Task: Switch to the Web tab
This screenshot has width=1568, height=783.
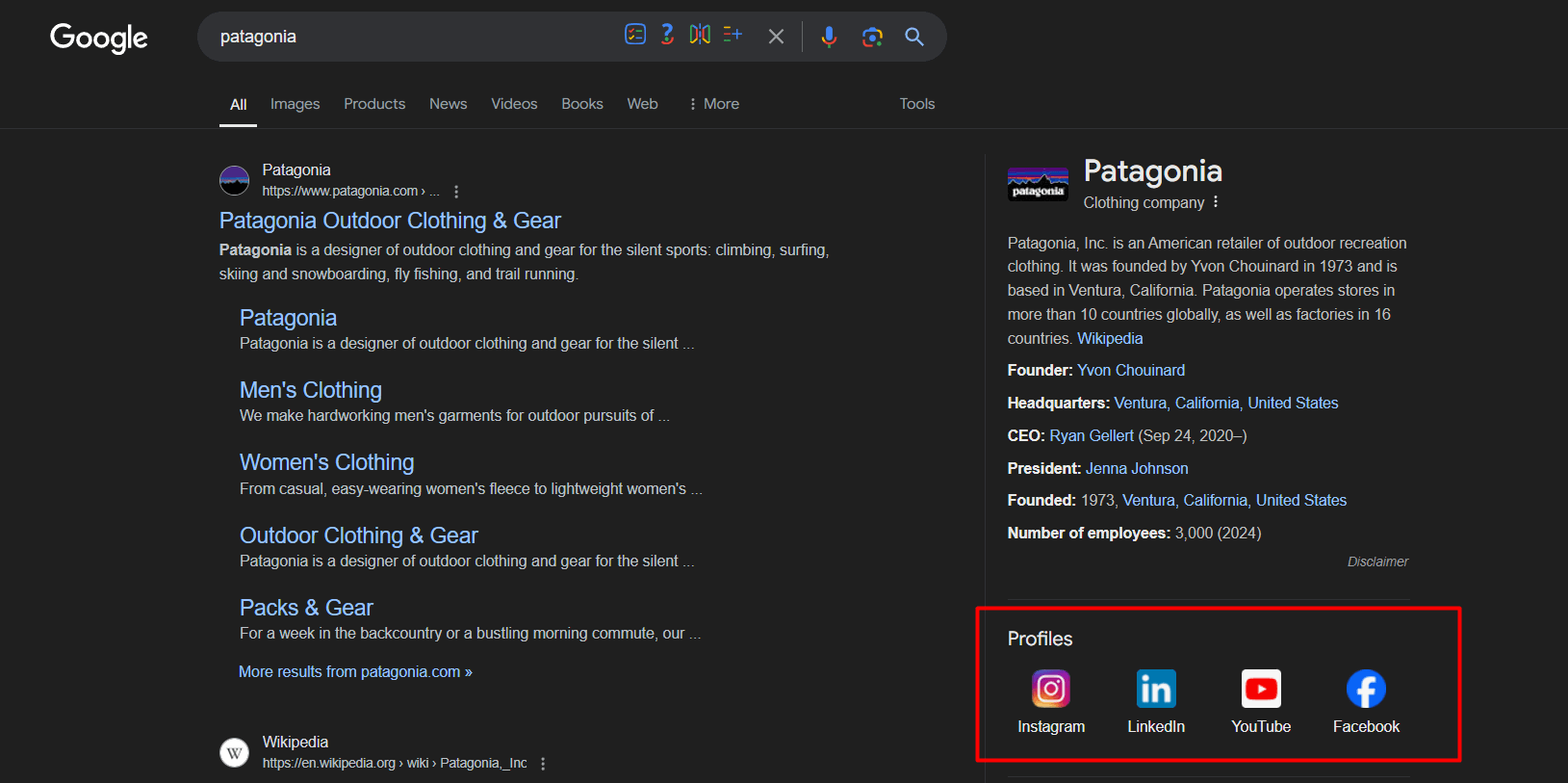Action: coord(643,104)
